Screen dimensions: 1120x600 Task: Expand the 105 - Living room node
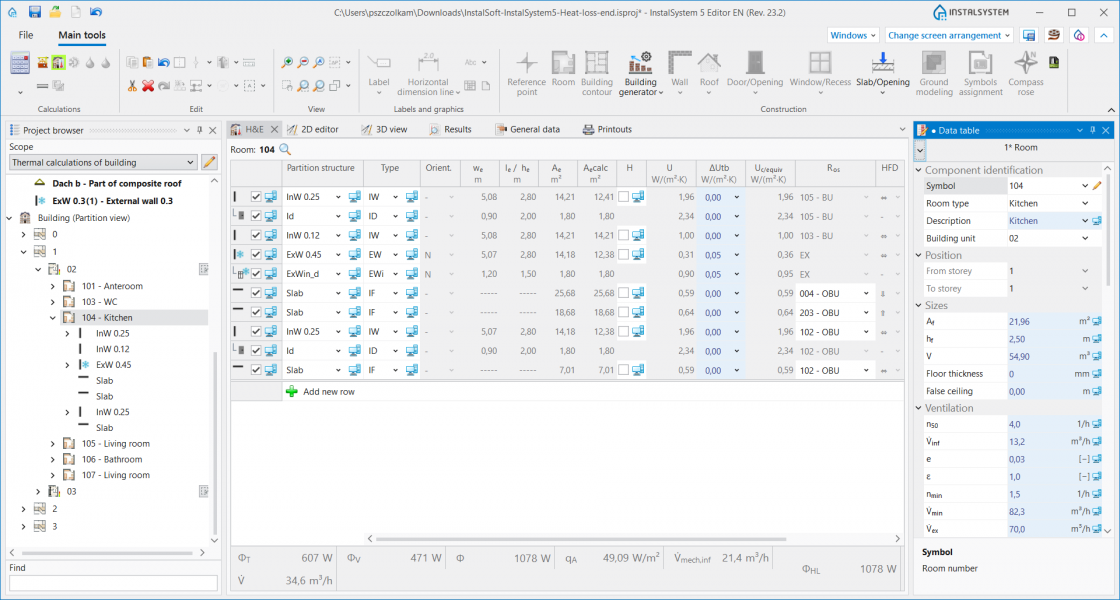coord(54,444)
